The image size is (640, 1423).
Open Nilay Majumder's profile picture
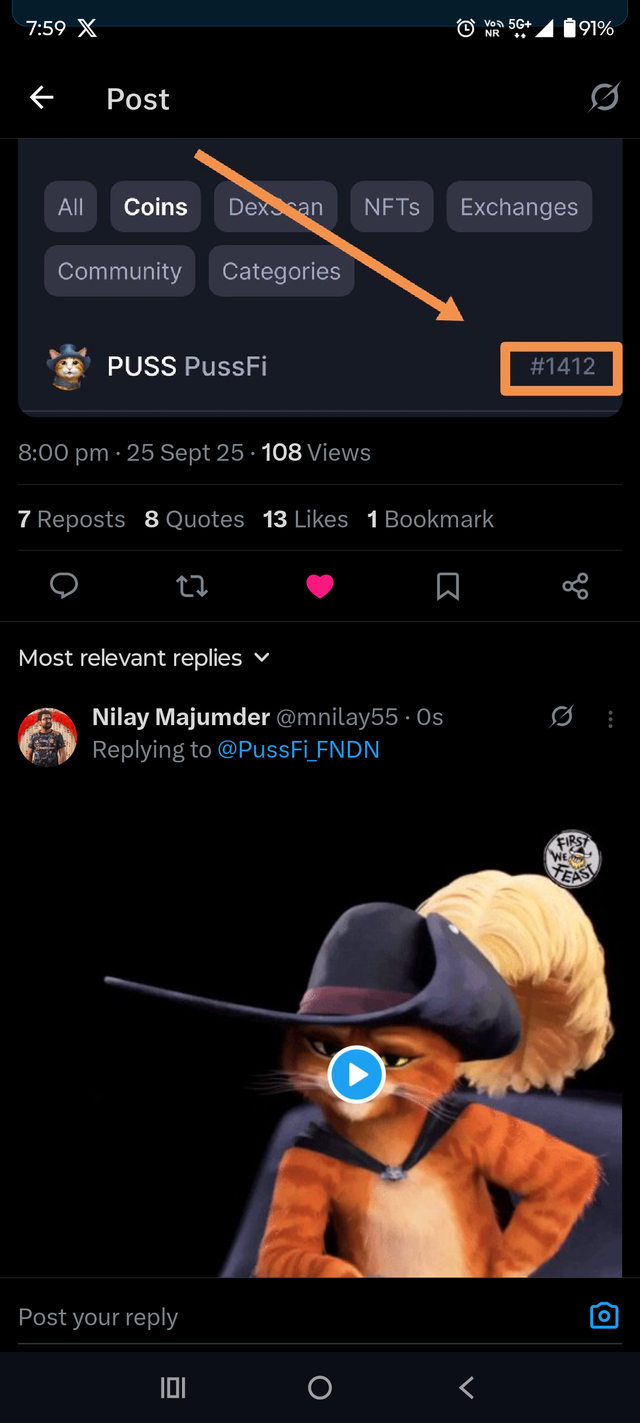tap(48, 737)
